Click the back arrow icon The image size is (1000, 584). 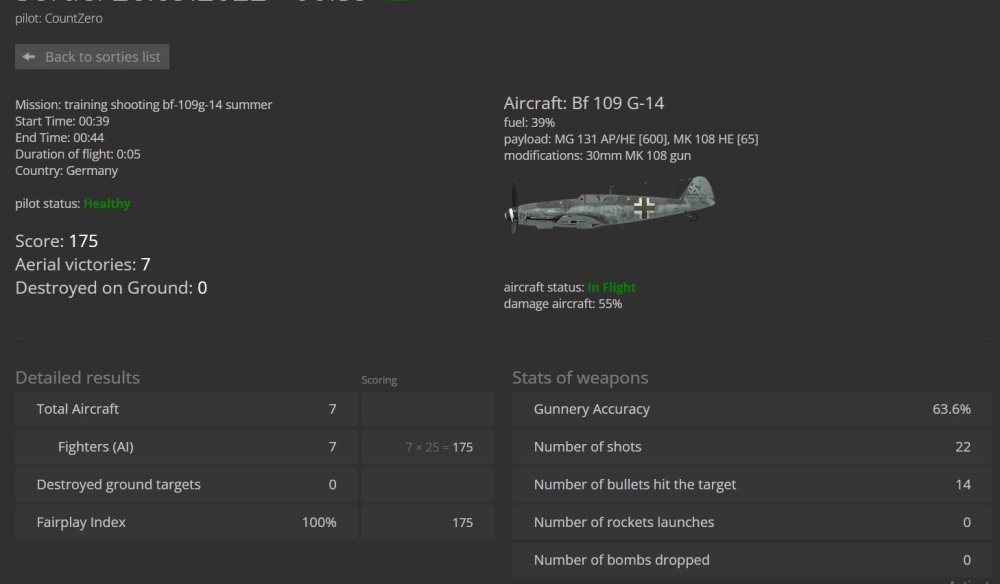pyautogui.click(x=29, y=57)
